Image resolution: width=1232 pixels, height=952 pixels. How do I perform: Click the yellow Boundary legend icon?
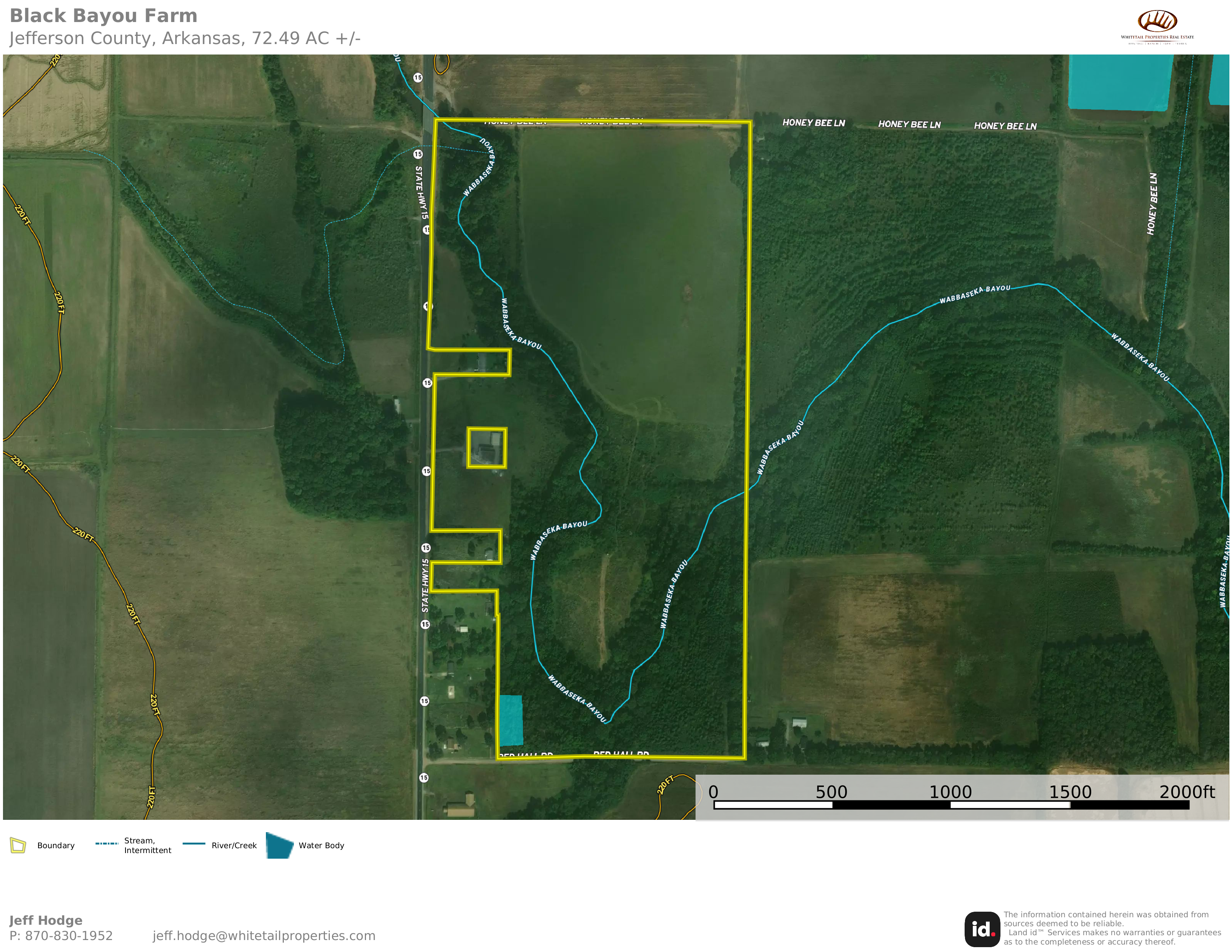pyautogui.click(x=18, y=845)
